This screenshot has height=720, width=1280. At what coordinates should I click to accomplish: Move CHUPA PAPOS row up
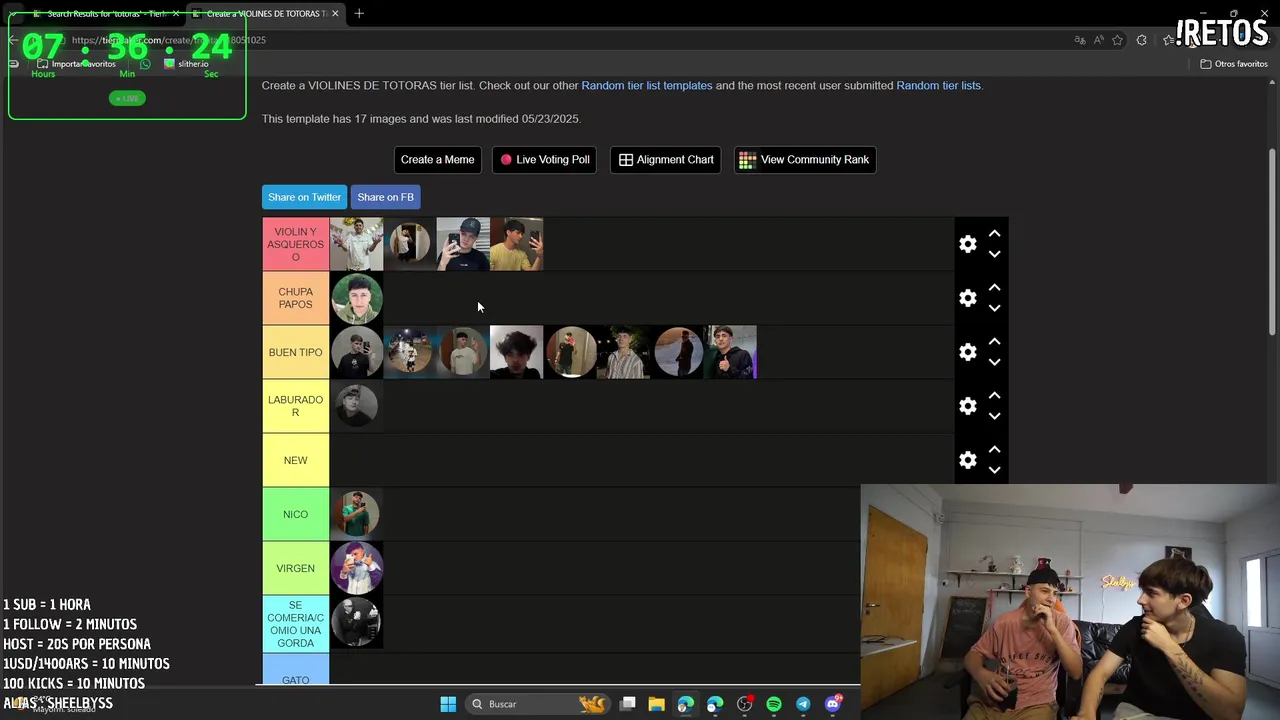click(994, 287)
